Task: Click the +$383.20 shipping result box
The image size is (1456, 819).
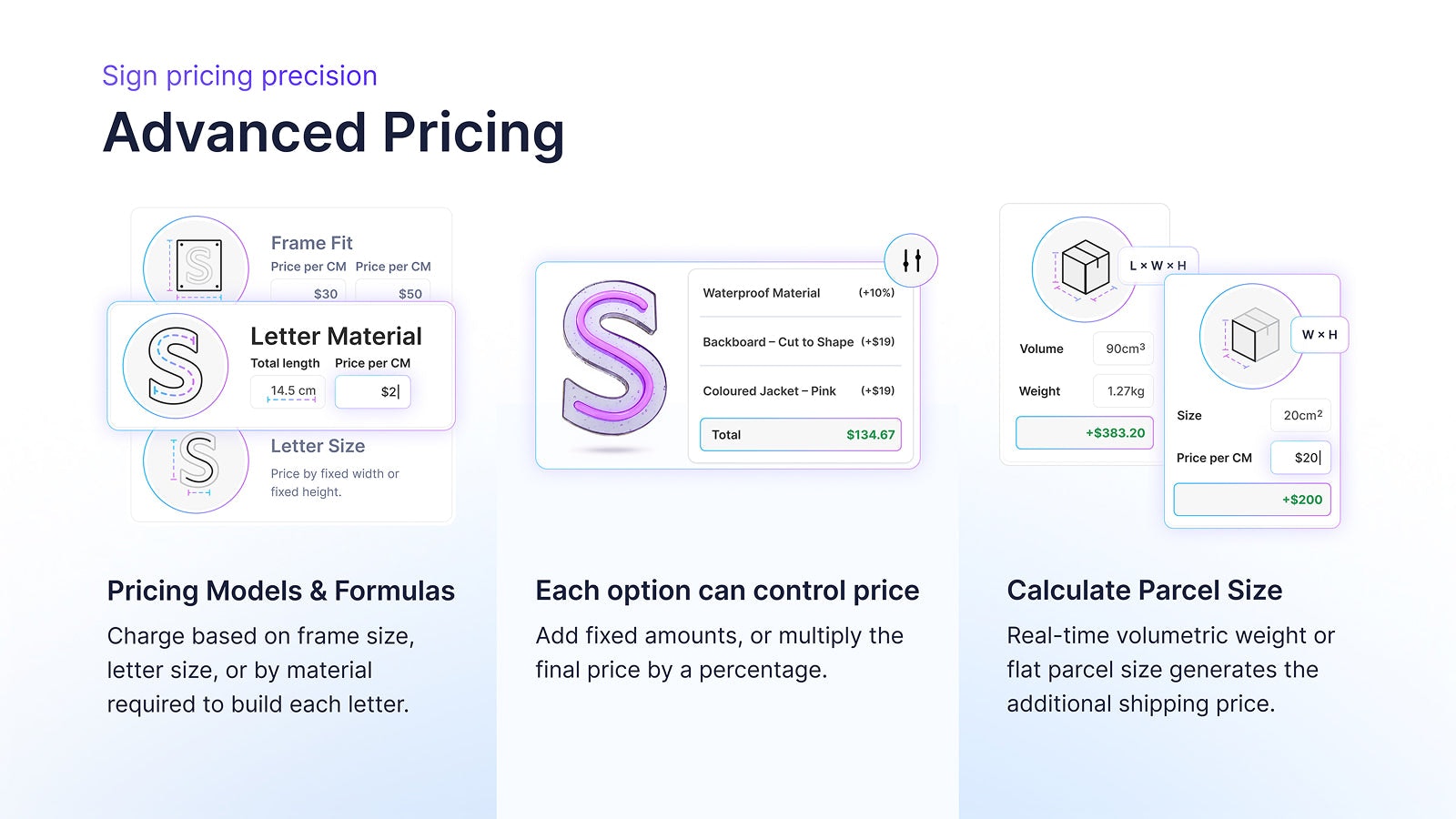Action: click(1085, 433)
